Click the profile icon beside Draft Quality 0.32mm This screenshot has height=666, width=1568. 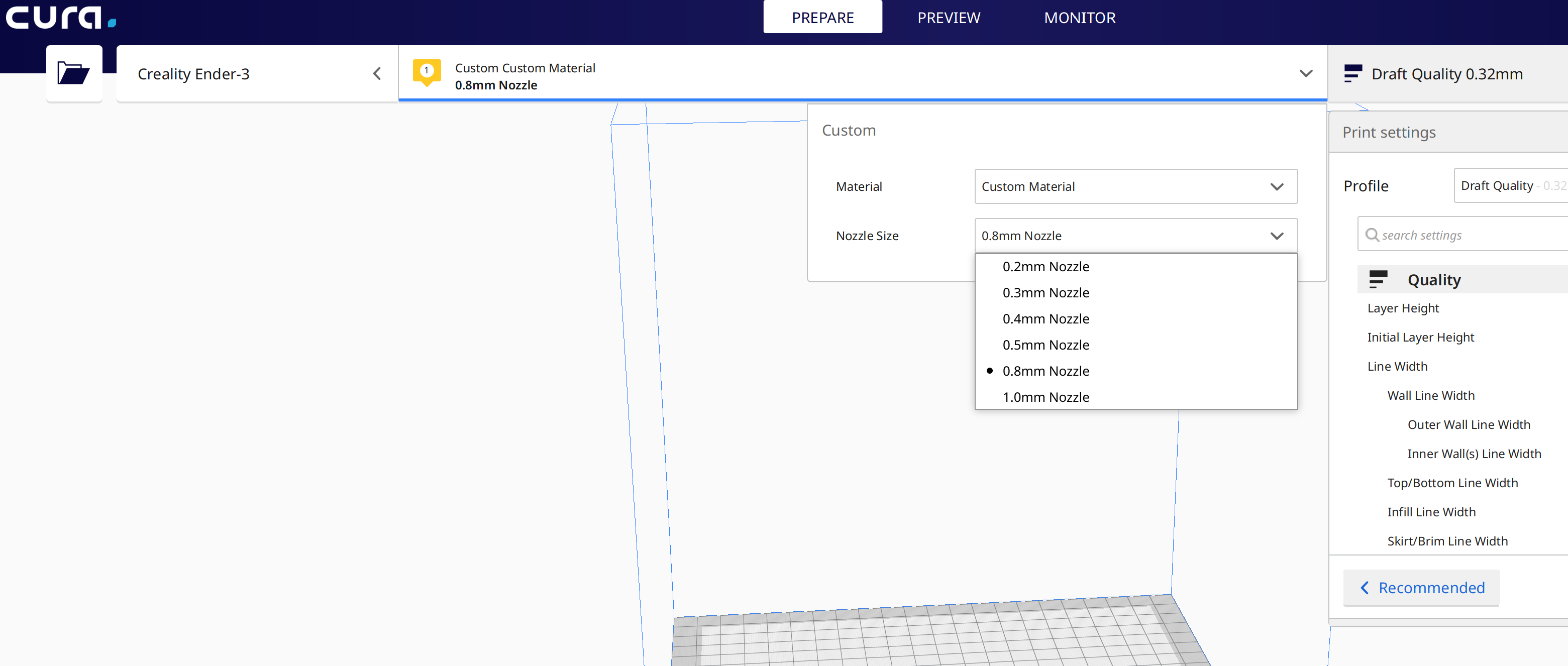[1352, 73]
